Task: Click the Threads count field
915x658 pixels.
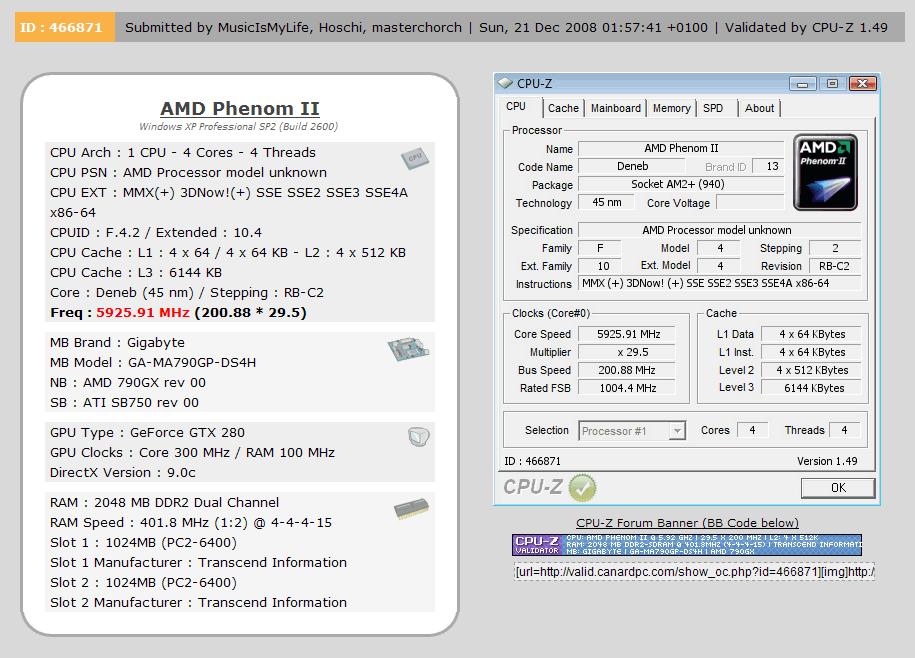Action: (844, 430)
